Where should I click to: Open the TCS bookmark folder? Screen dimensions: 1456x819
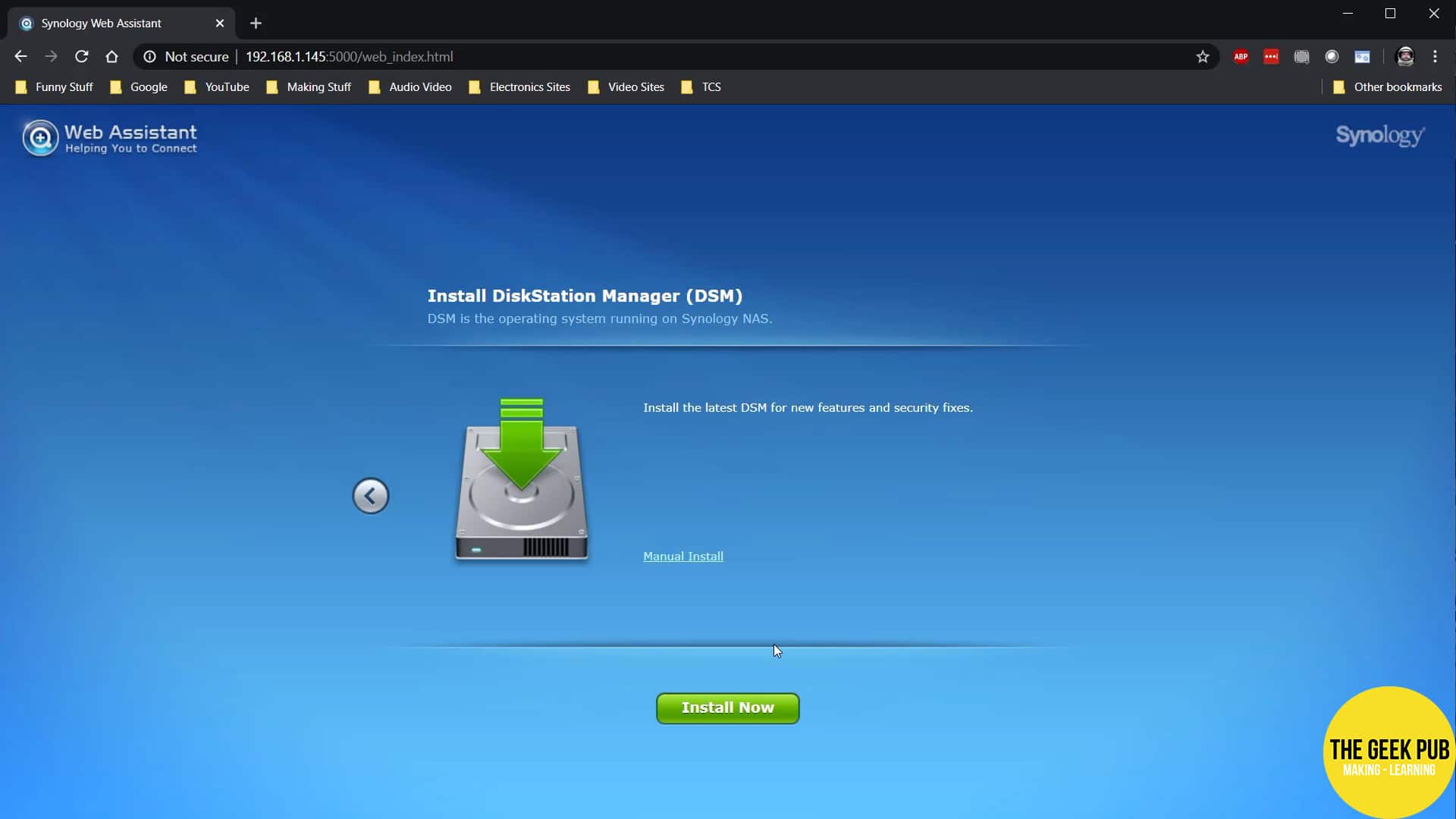pyautogui.click(x=701, y=86)
